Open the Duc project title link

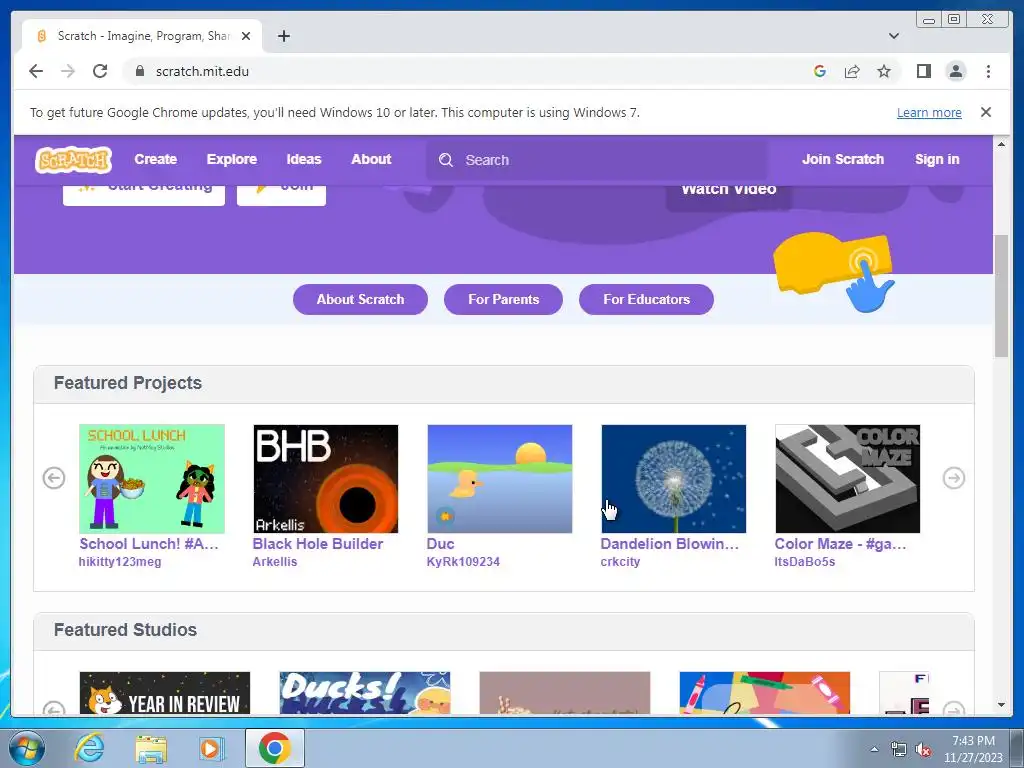pos(440,544)
